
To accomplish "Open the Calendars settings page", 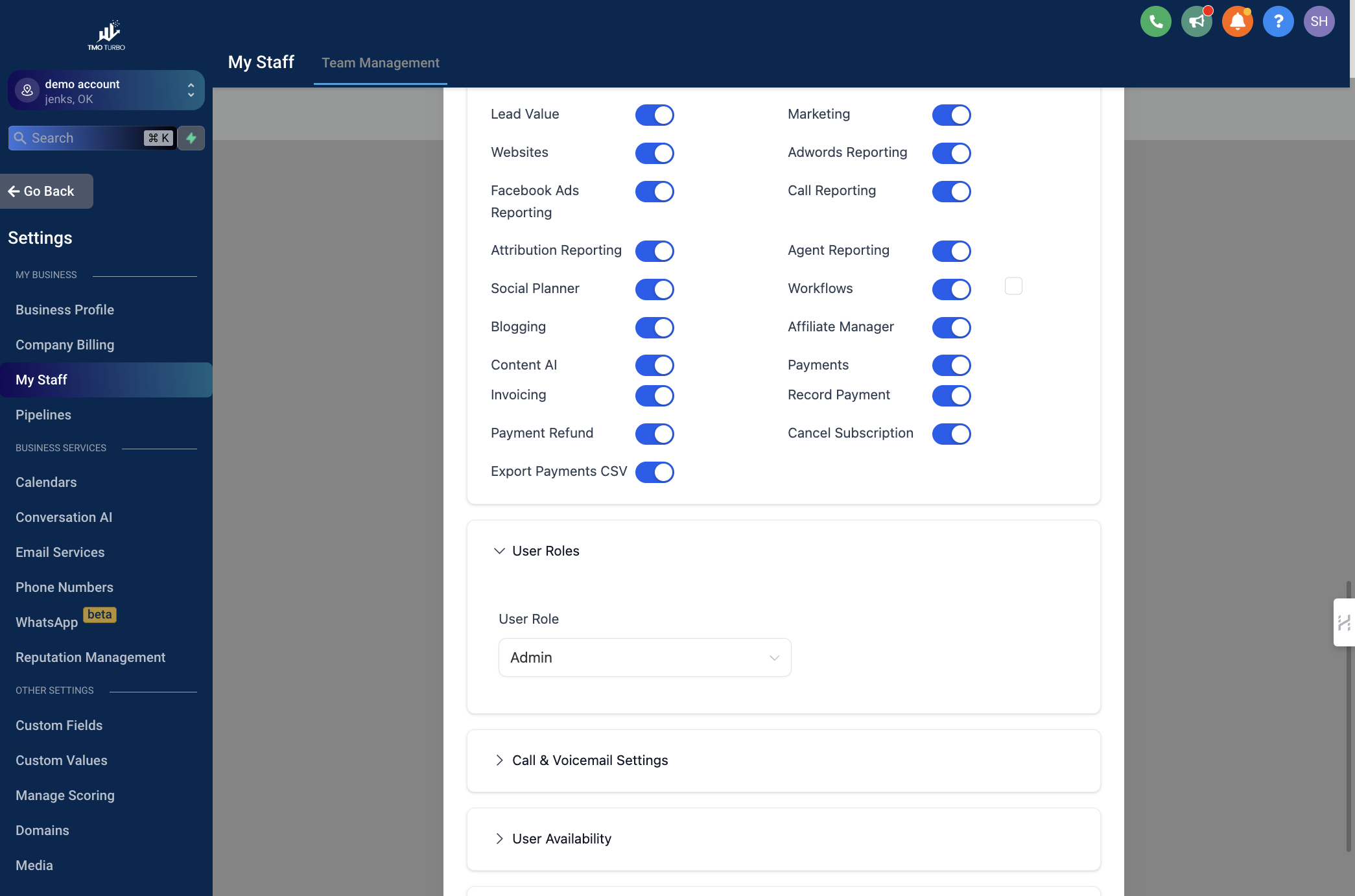I will (x=46, y=482).
